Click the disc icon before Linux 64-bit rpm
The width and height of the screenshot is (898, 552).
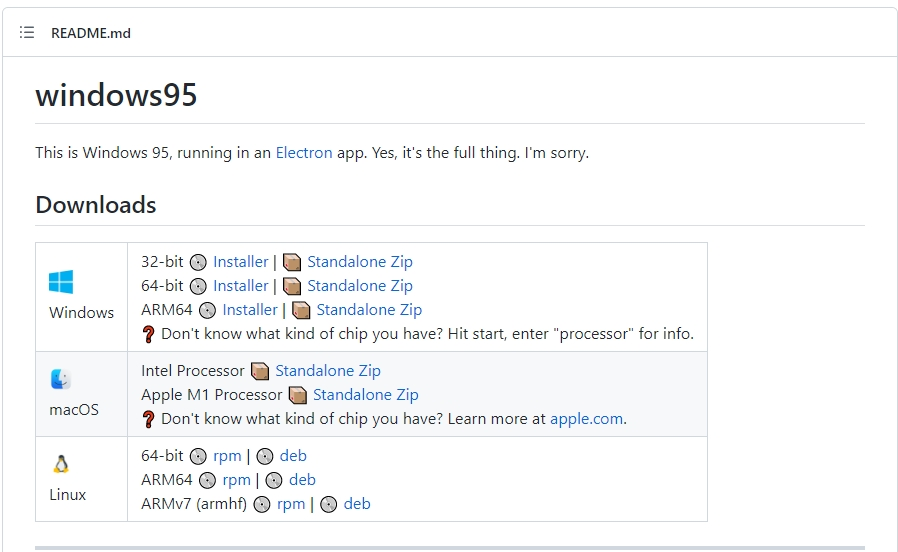(198, 456)
